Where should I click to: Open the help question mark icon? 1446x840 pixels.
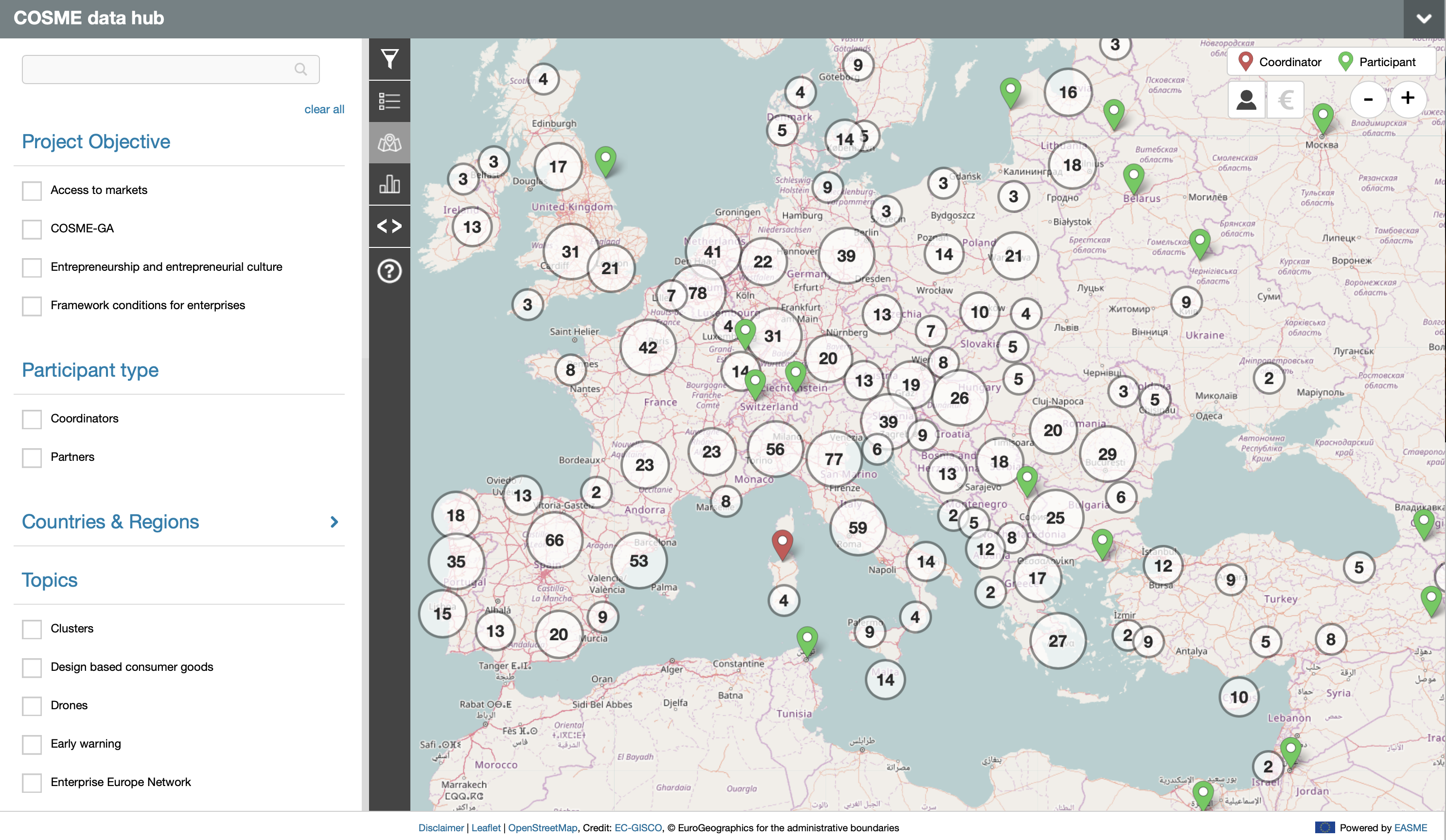pos(389,271)
